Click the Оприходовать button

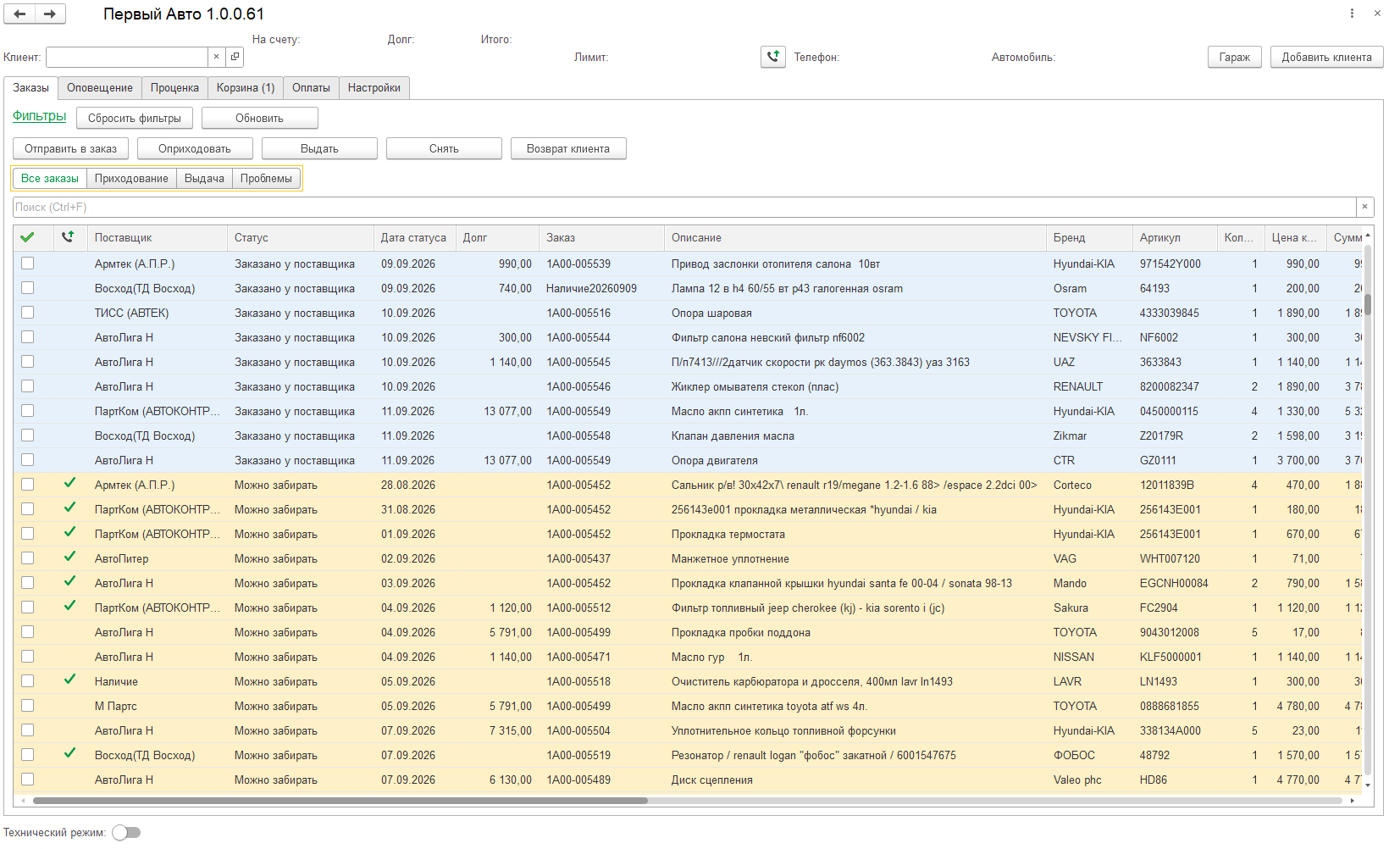195,148
